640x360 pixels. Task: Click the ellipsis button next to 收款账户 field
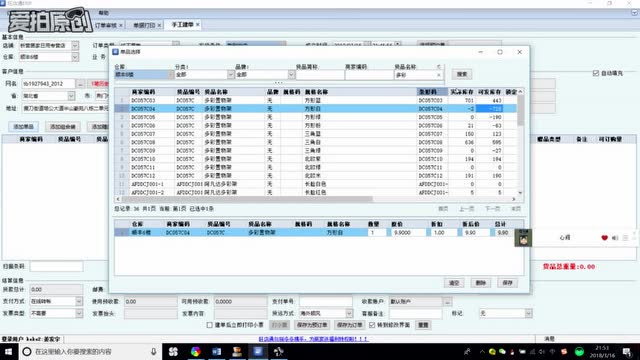coord(448,302)
